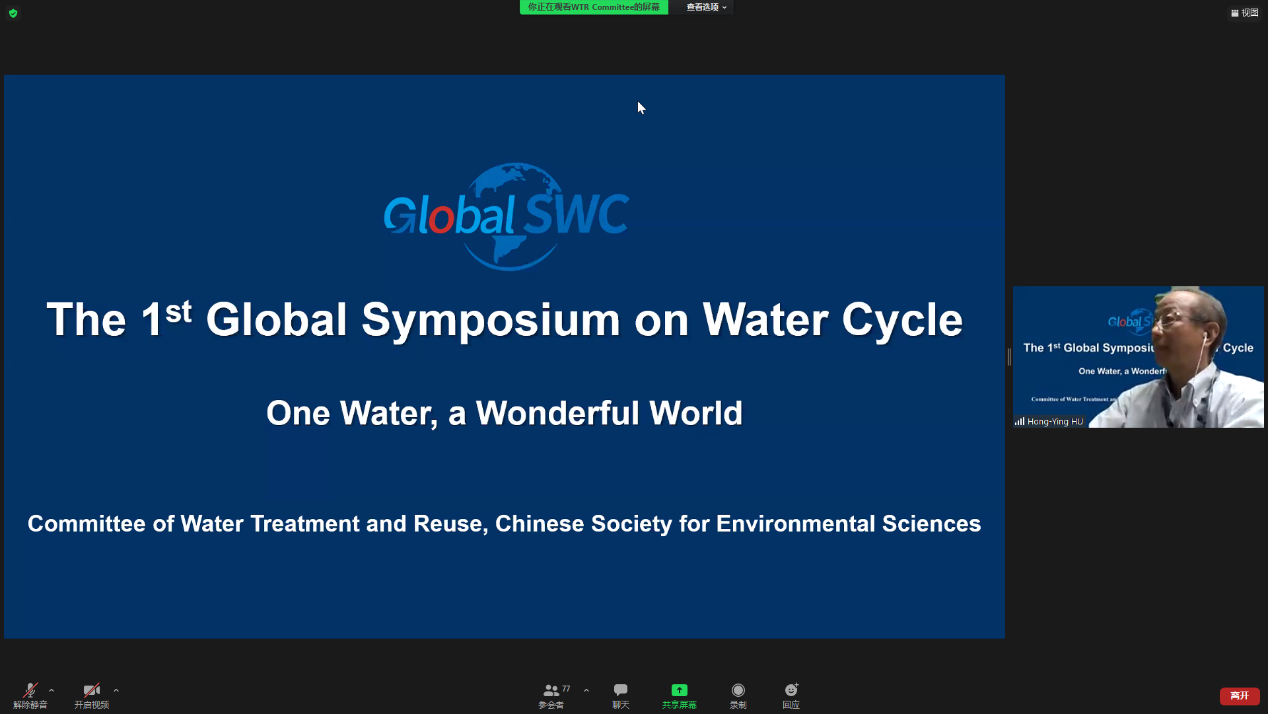1268x714 pixels.
Task: Click the green Share Screen icon
Action: click(x=679, y=690)
